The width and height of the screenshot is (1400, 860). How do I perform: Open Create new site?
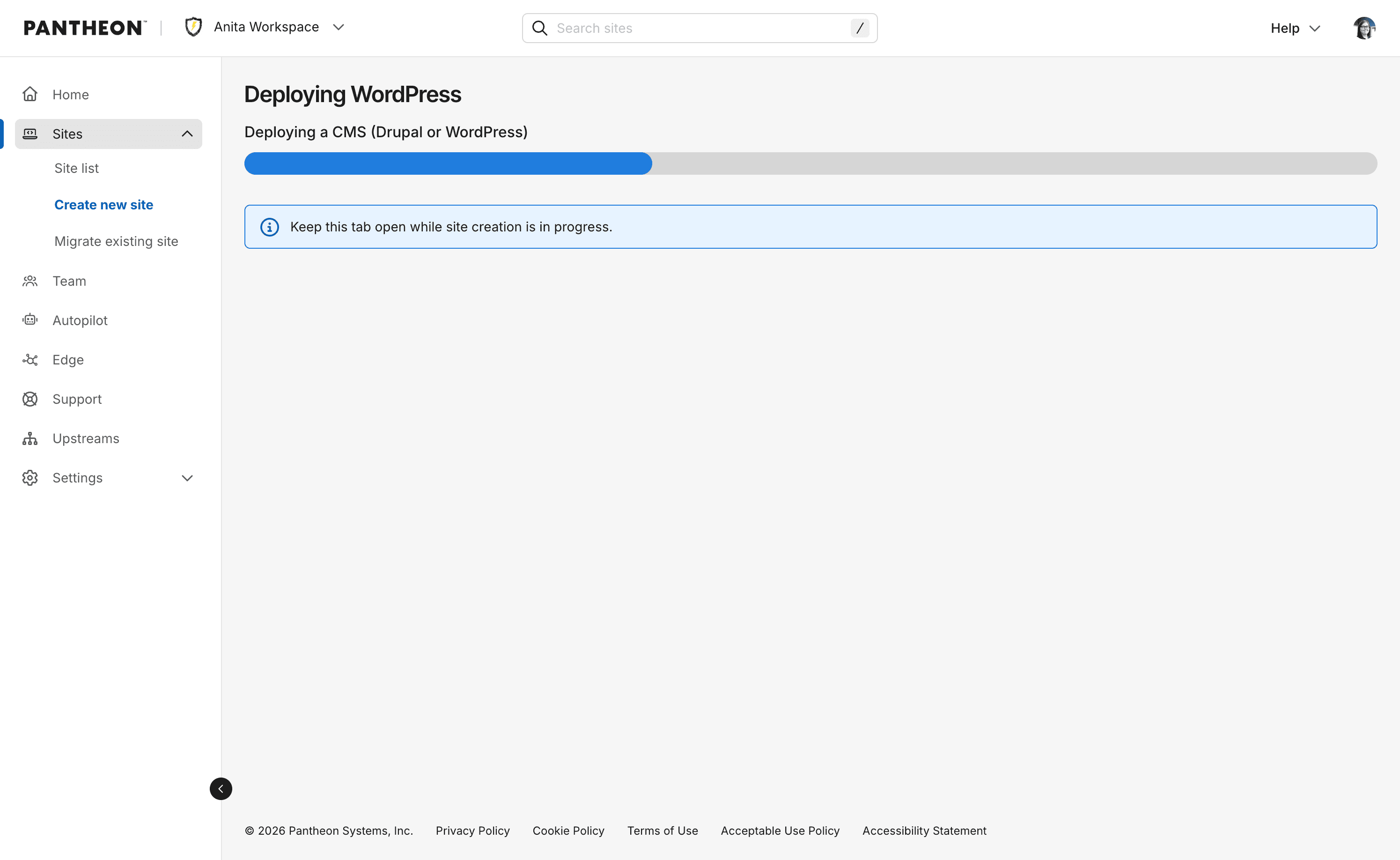pyautogui.click(x=104, y=205)
